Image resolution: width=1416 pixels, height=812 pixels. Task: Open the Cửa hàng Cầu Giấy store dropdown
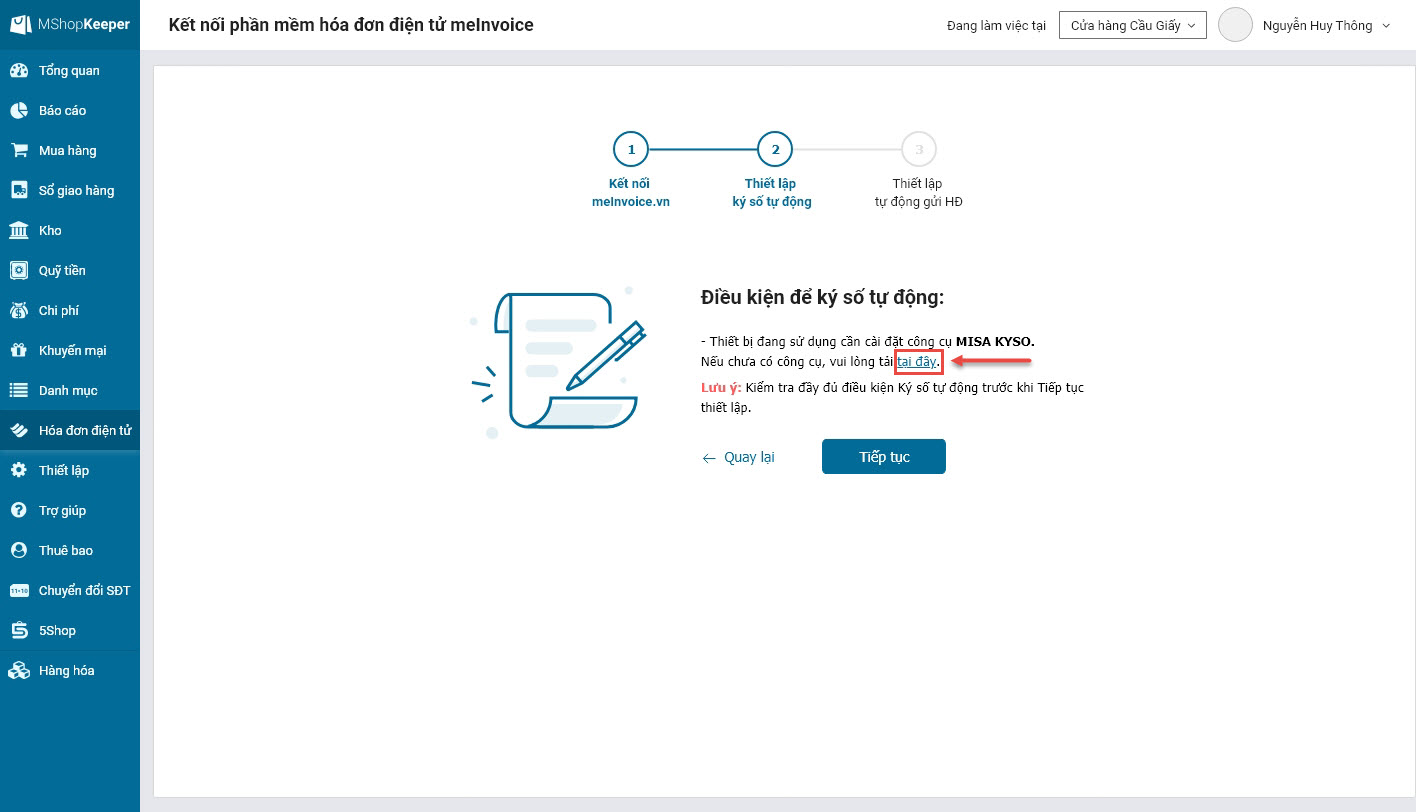click(x=1133, y=25)
